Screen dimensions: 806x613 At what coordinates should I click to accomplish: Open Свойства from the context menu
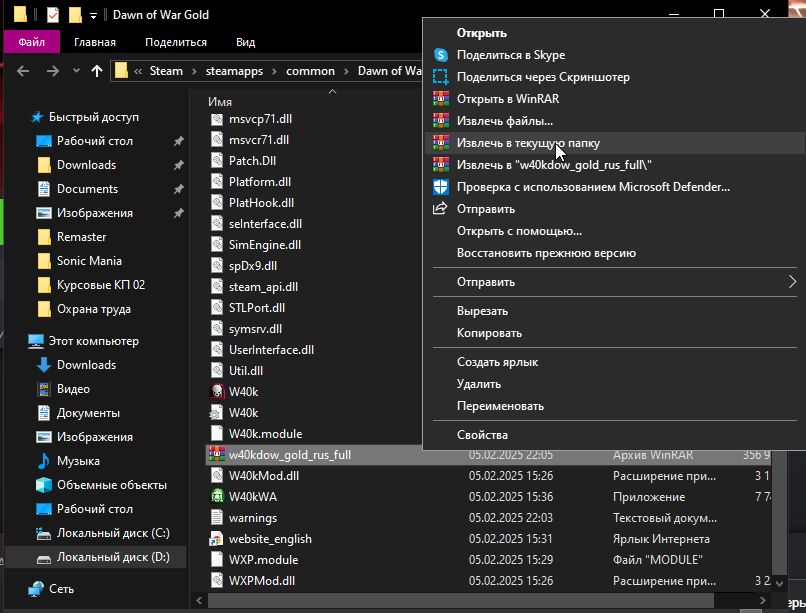(x=614, y=435)
